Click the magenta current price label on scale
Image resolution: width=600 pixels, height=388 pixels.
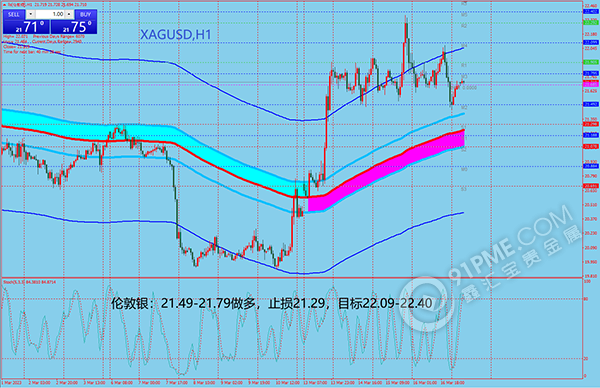pyautogui.click(x=590, y=84)
